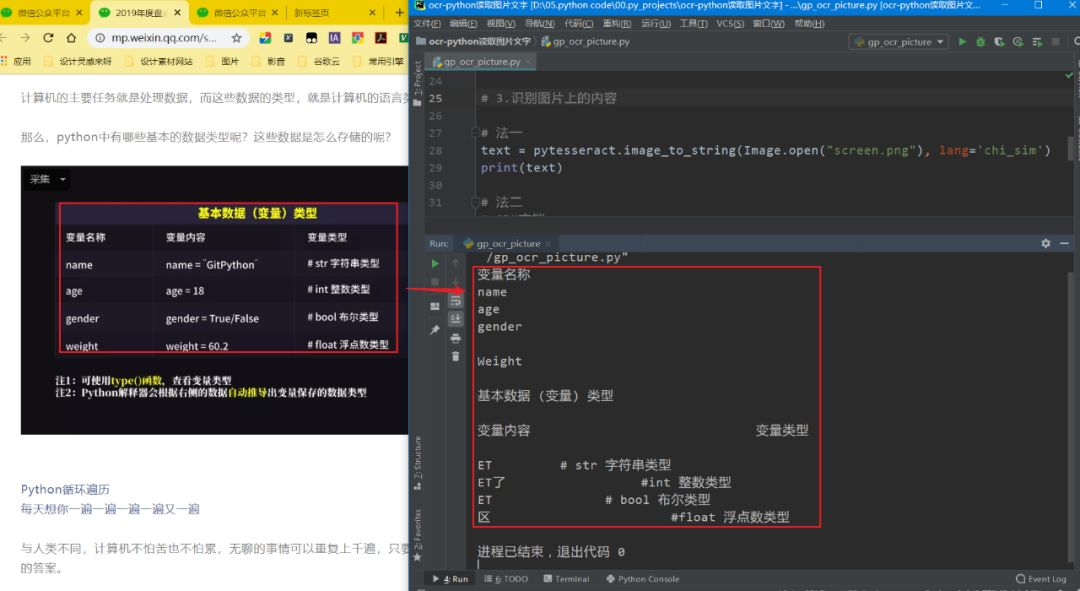Viewport: 1080px width, 591px height.
Task: Open the gp_ocr_picture run configuration dropdown
Action: click(898, 43)
